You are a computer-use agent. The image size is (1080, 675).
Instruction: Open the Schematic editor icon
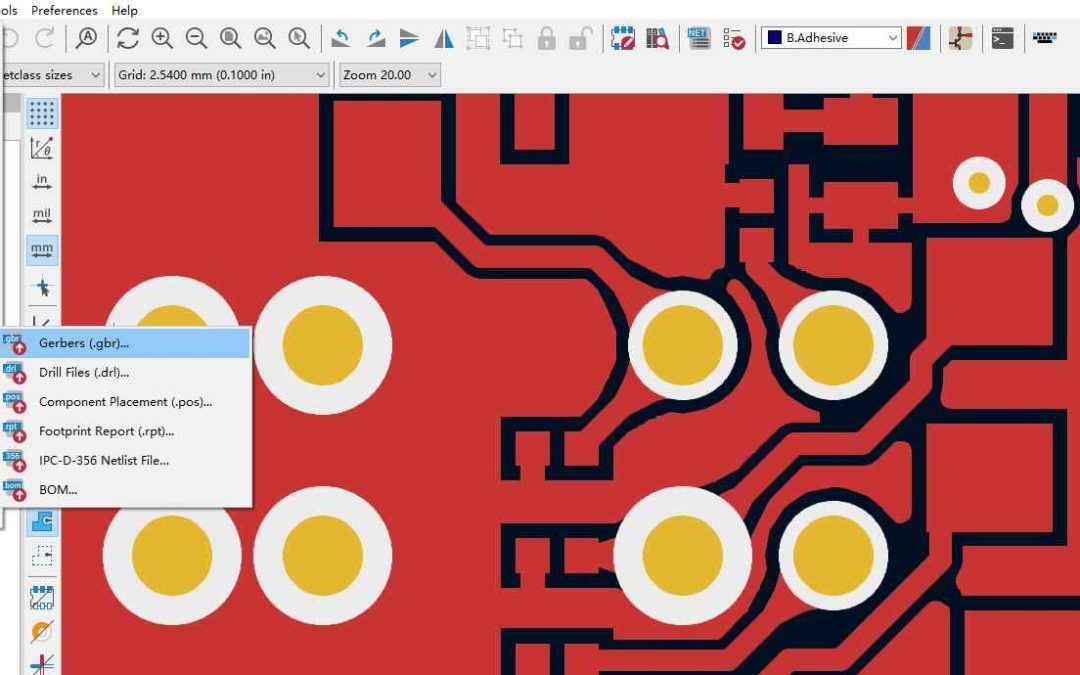(x=960, y=38)
